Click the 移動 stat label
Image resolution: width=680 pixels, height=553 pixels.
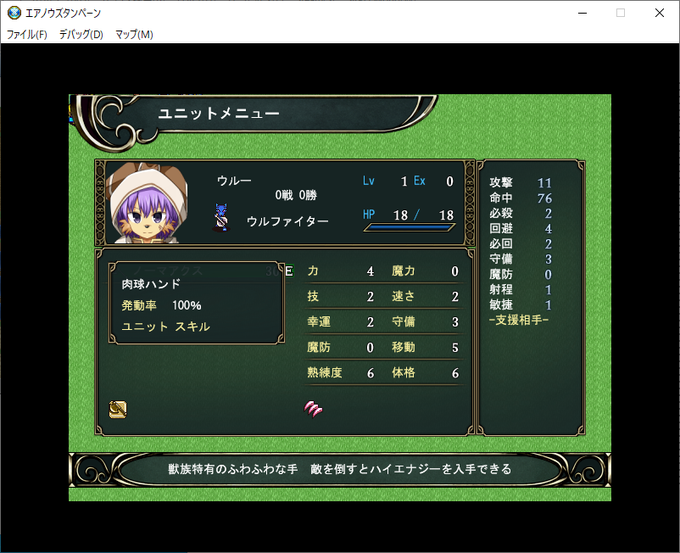403,347
